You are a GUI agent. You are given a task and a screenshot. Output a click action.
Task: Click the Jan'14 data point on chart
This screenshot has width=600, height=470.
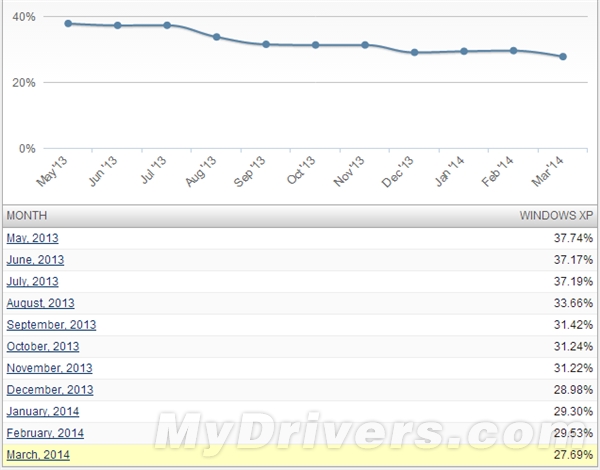(464, 51)
